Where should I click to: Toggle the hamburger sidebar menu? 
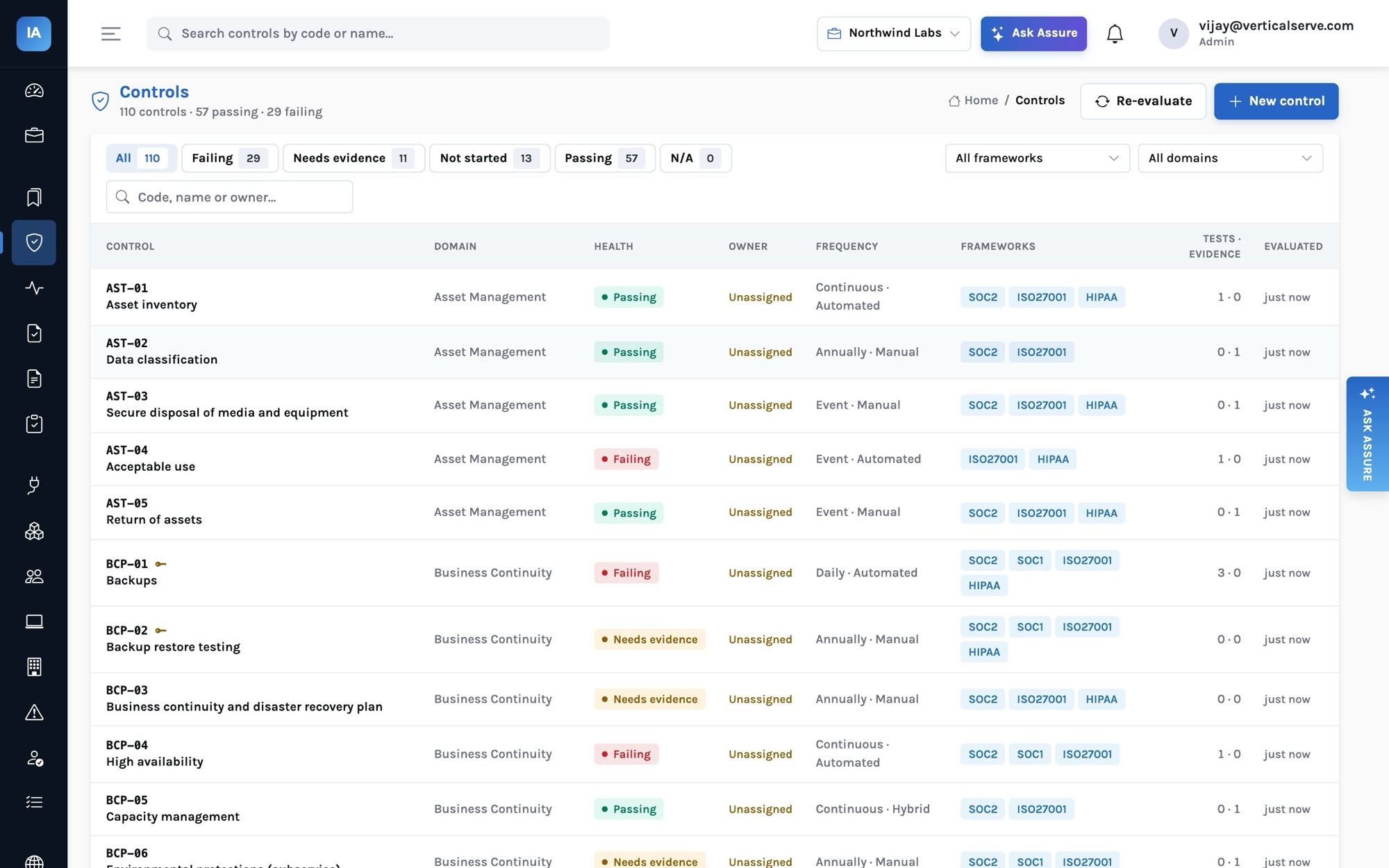pos(111,33)
